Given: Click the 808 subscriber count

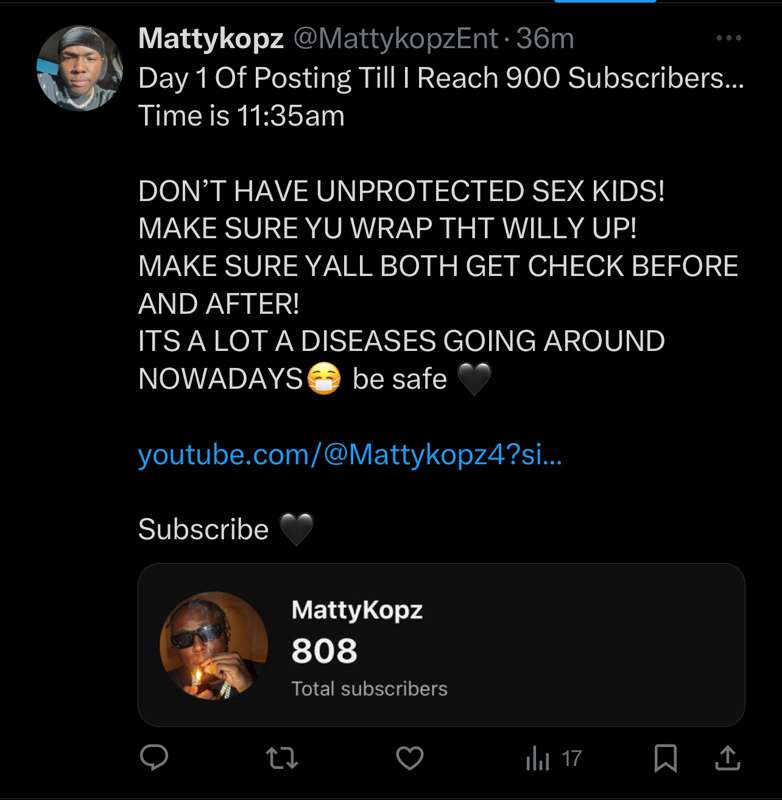Looking at the screenshot, I should (x=324, y=651).
